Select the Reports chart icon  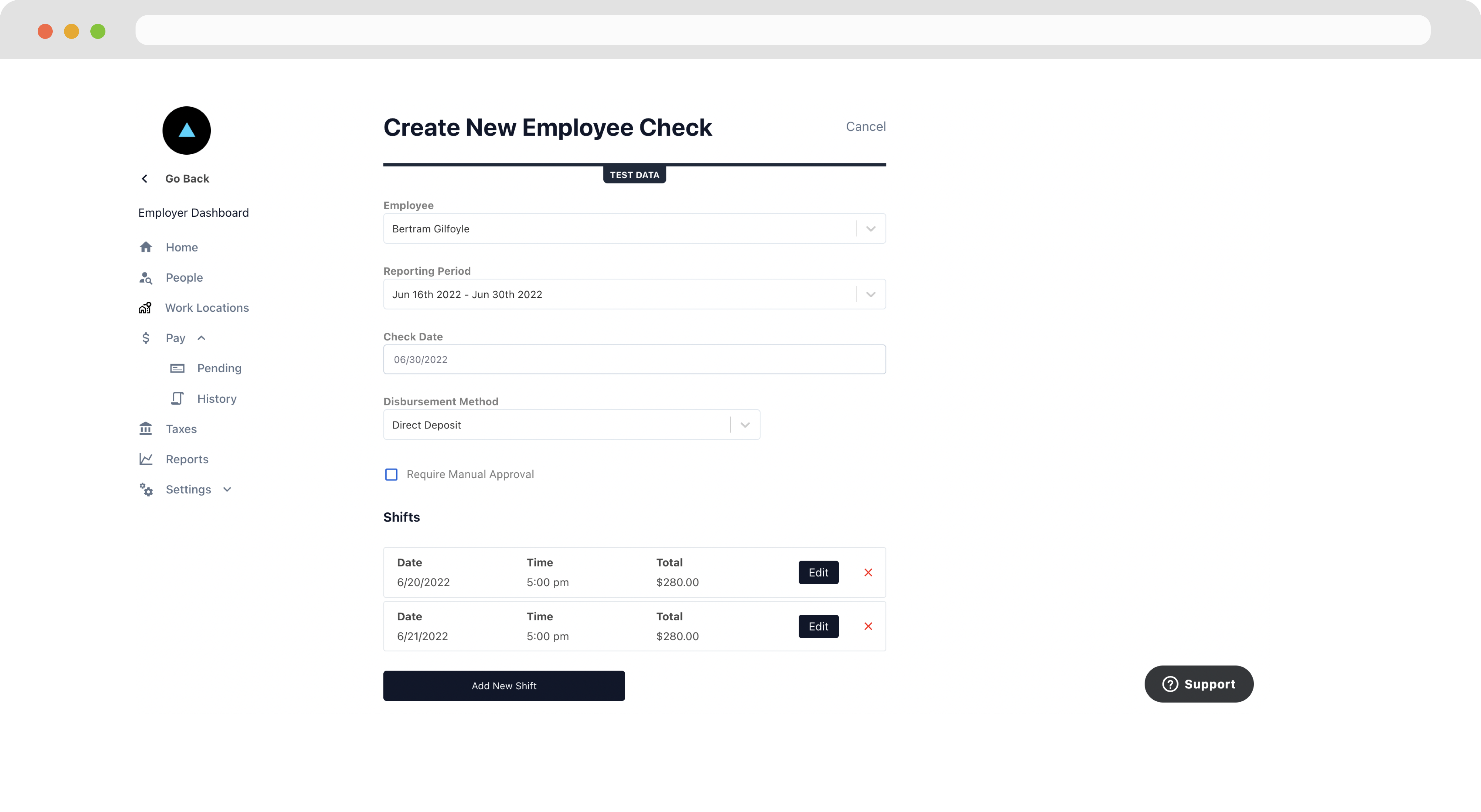(146, 459)
